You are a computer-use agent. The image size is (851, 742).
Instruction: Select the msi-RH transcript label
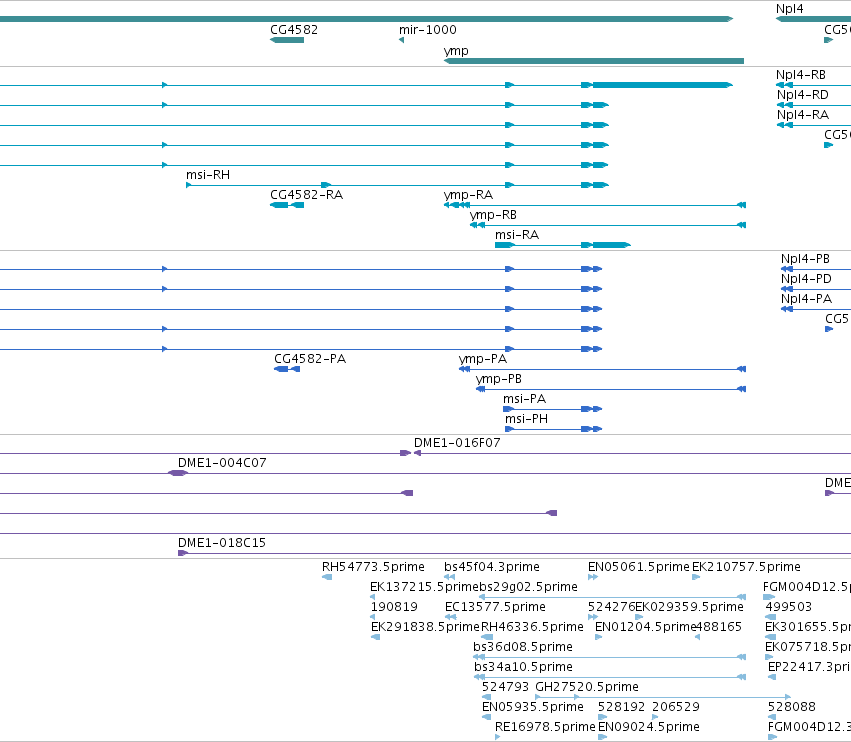coord(208,175)
